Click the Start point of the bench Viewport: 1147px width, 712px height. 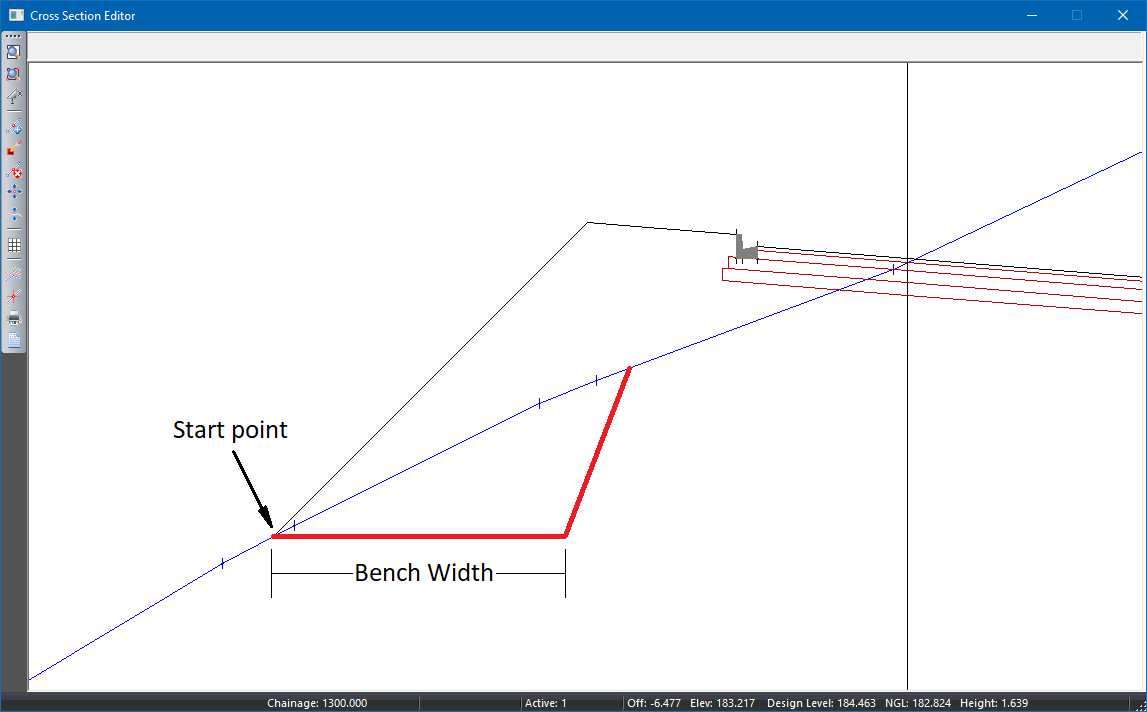tap(273, 536)
